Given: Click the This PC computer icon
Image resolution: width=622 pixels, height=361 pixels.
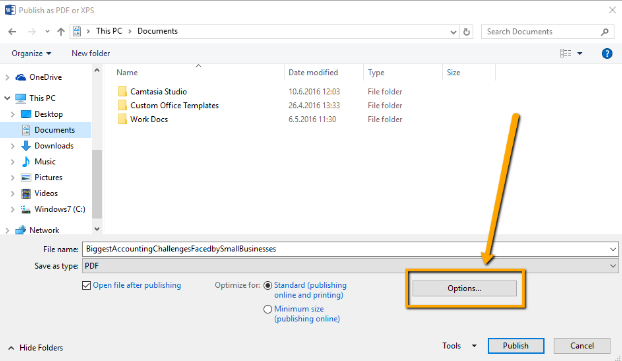Looking at the screenshot, I should pyautogui.click(x=21, y=98).
